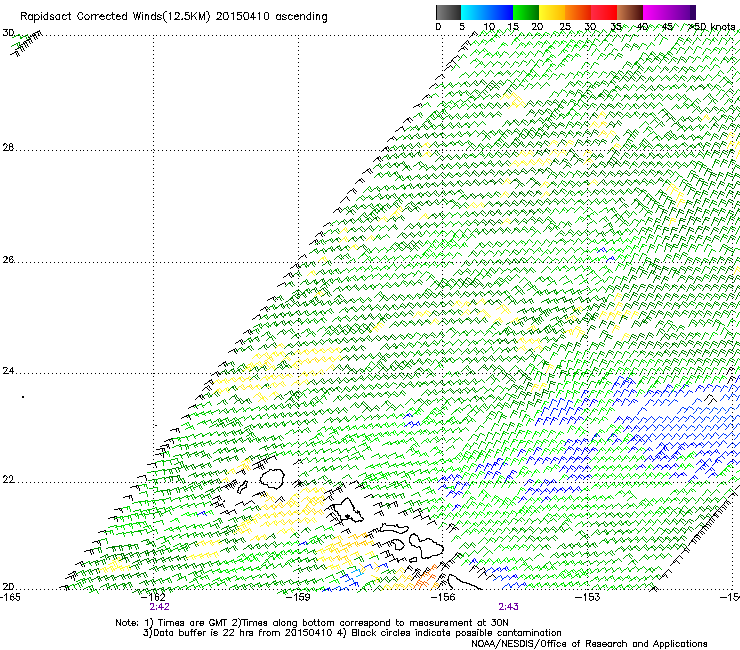740x650 pixels.
Task: Click the Maui island outline west of -156
Action: point(426,545)
